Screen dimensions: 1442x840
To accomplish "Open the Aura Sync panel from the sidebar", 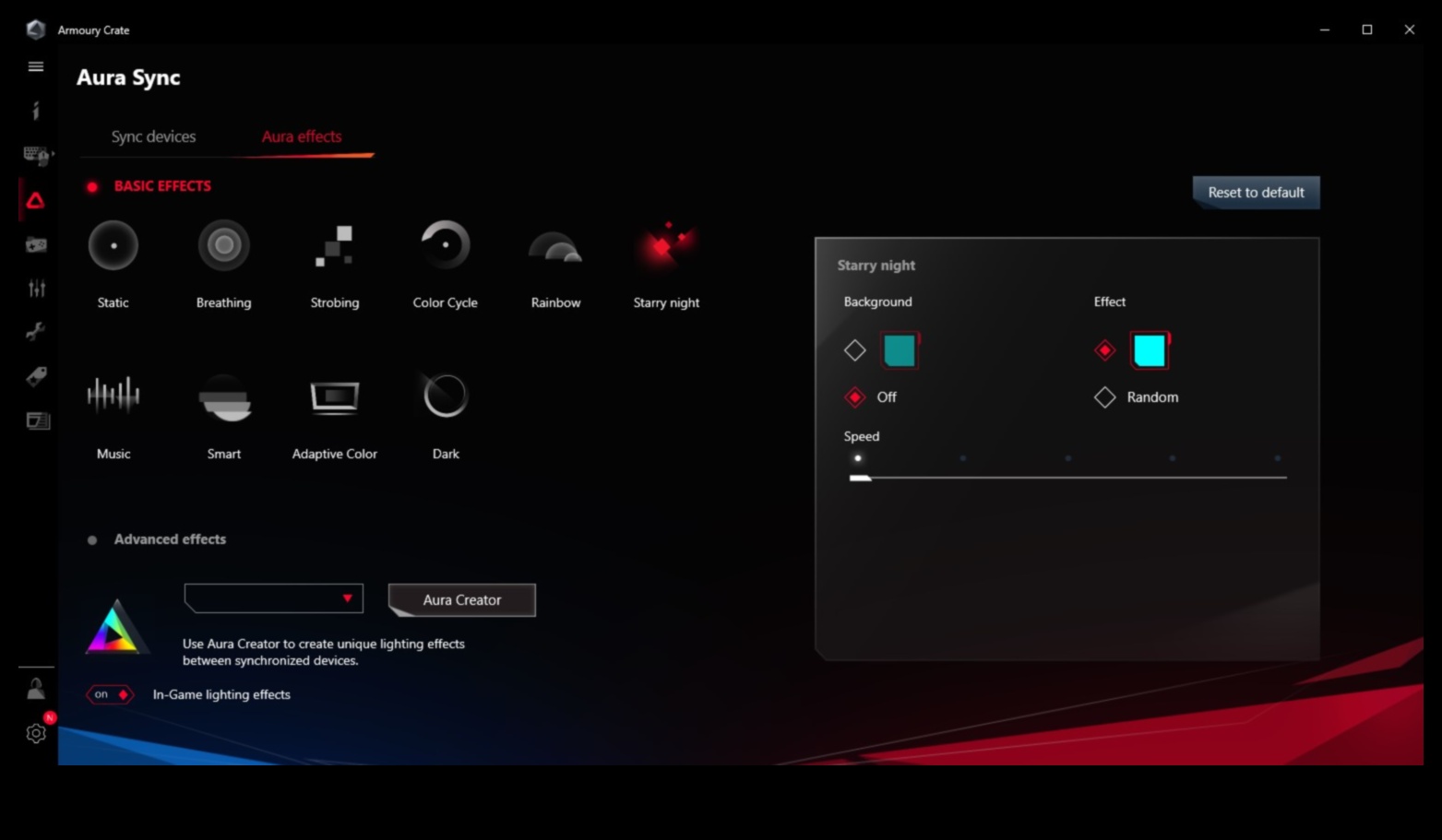I will click(x=36, y=200).
